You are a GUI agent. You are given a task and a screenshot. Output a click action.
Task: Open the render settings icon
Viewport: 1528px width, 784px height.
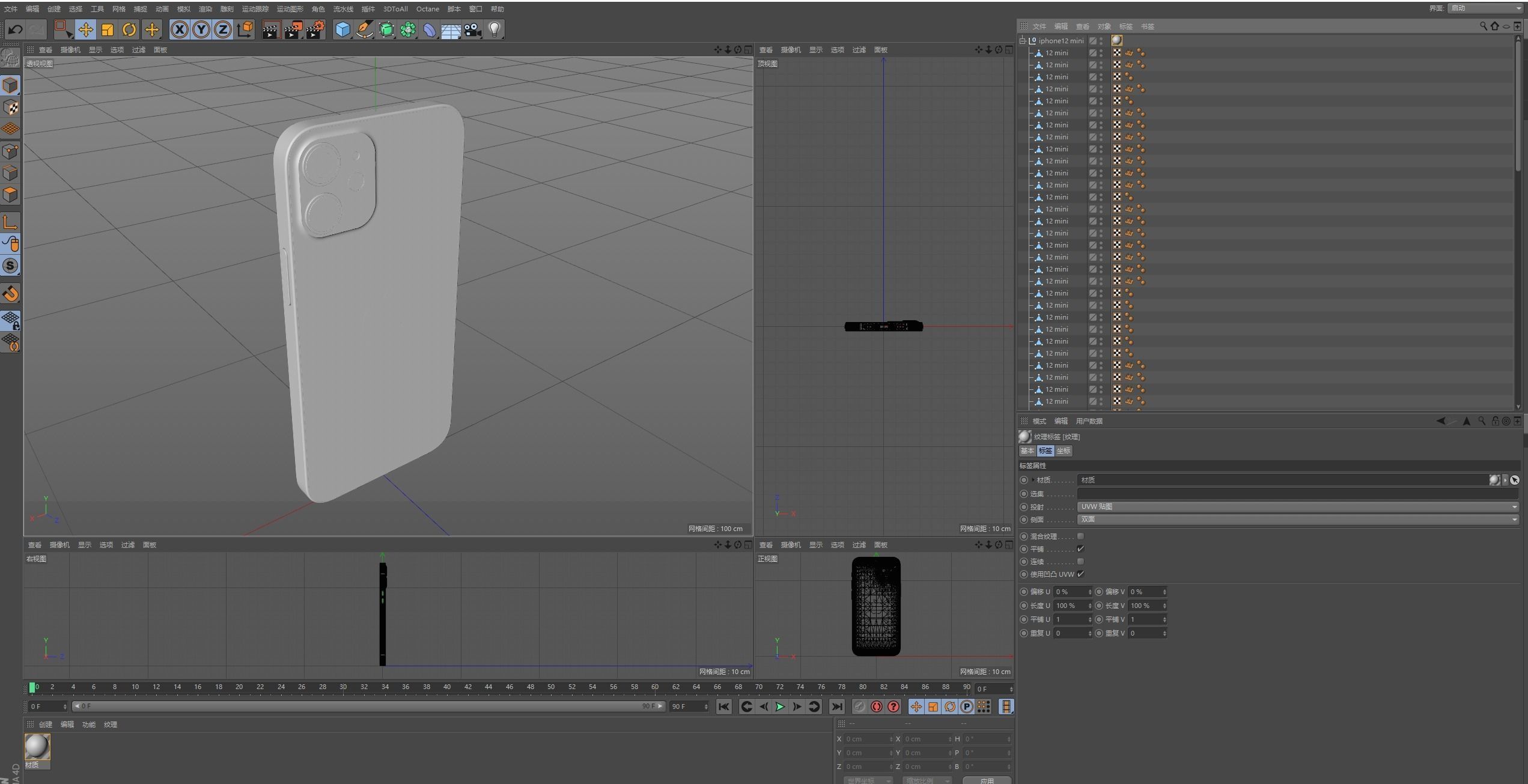click(315, 29)
